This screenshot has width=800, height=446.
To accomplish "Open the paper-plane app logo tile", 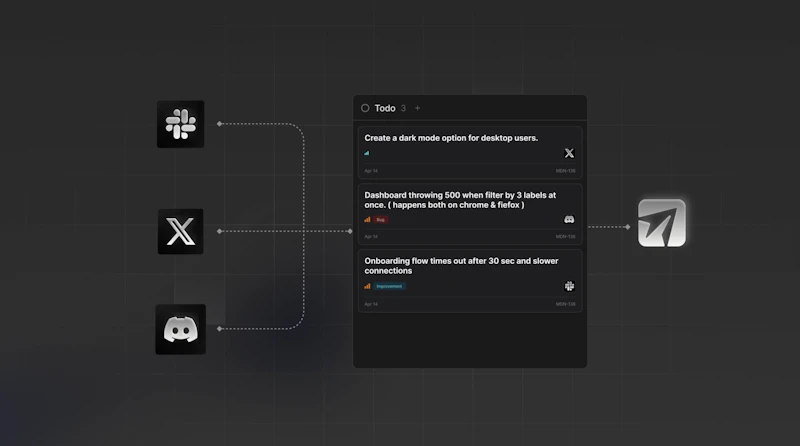I will coord(662,223).
